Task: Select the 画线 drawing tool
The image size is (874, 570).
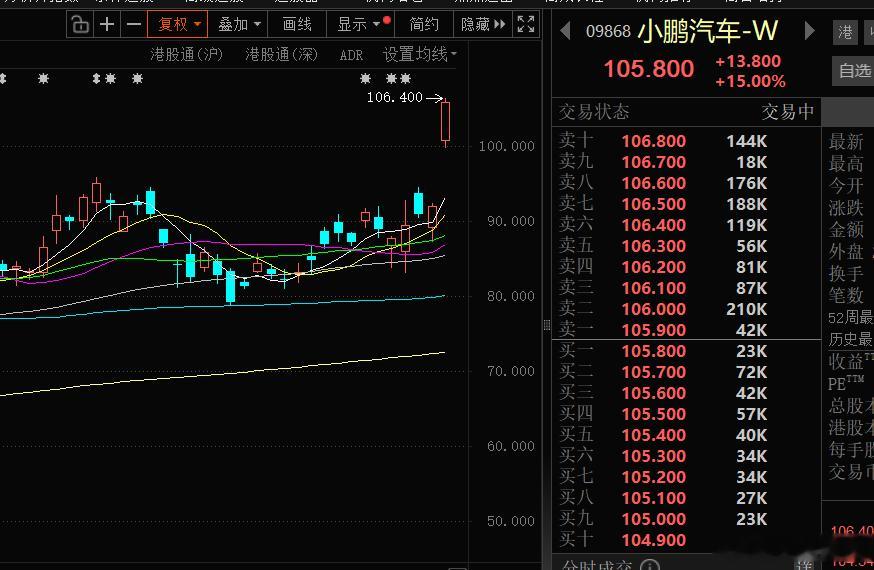Action: point(297,25)
